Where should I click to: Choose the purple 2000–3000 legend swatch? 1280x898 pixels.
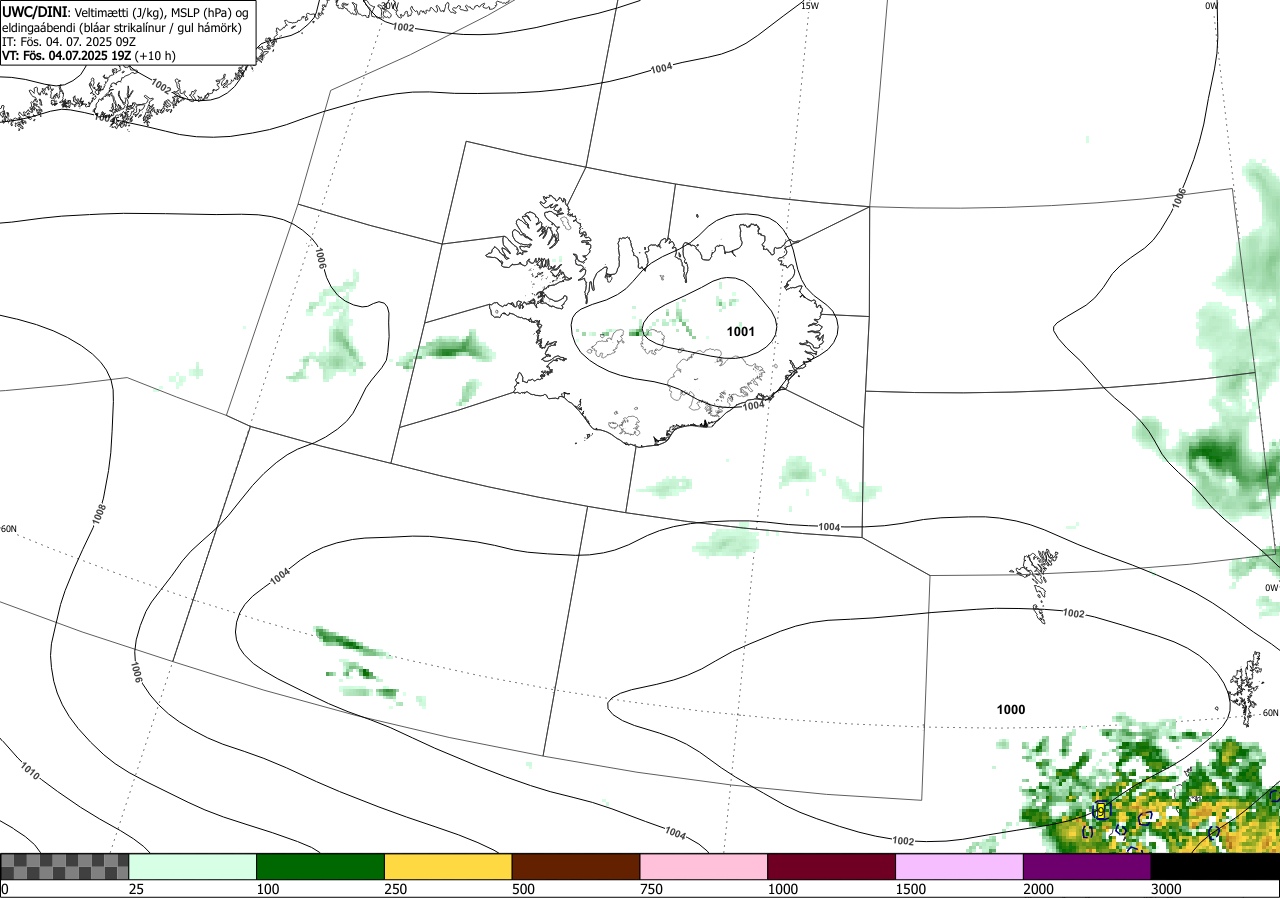pyautogui.click(x=1087, y=866)
